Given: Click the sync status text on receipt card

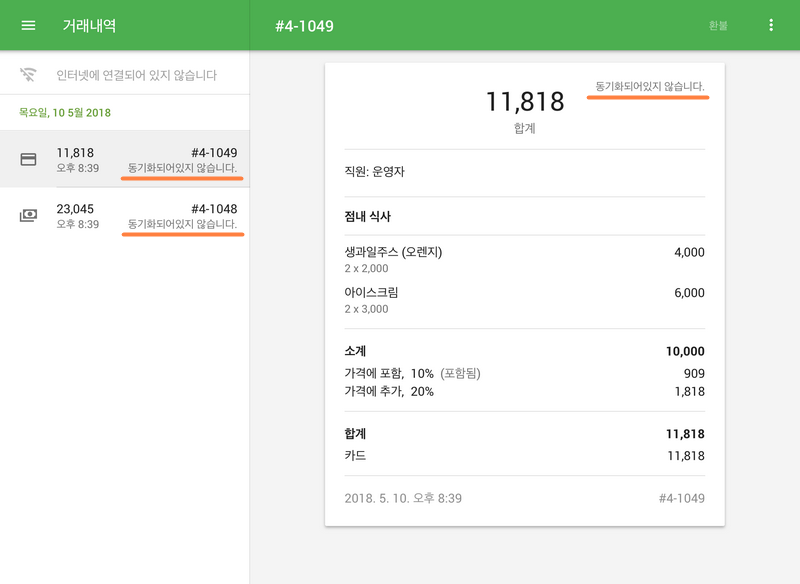Looking at the screenshot, I should 649,87.
